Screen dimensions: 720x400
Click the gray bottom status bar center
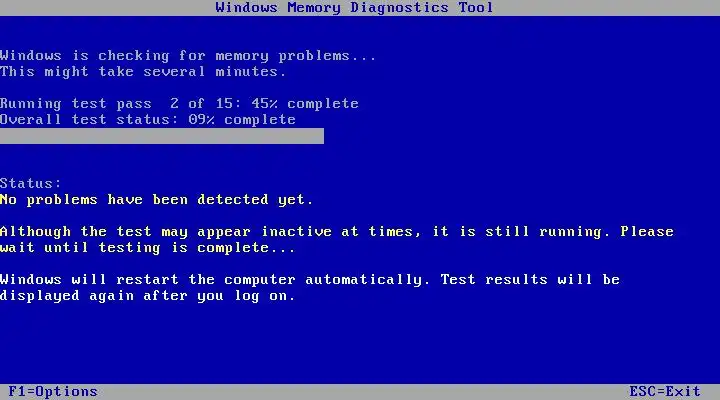click(360, 392)
